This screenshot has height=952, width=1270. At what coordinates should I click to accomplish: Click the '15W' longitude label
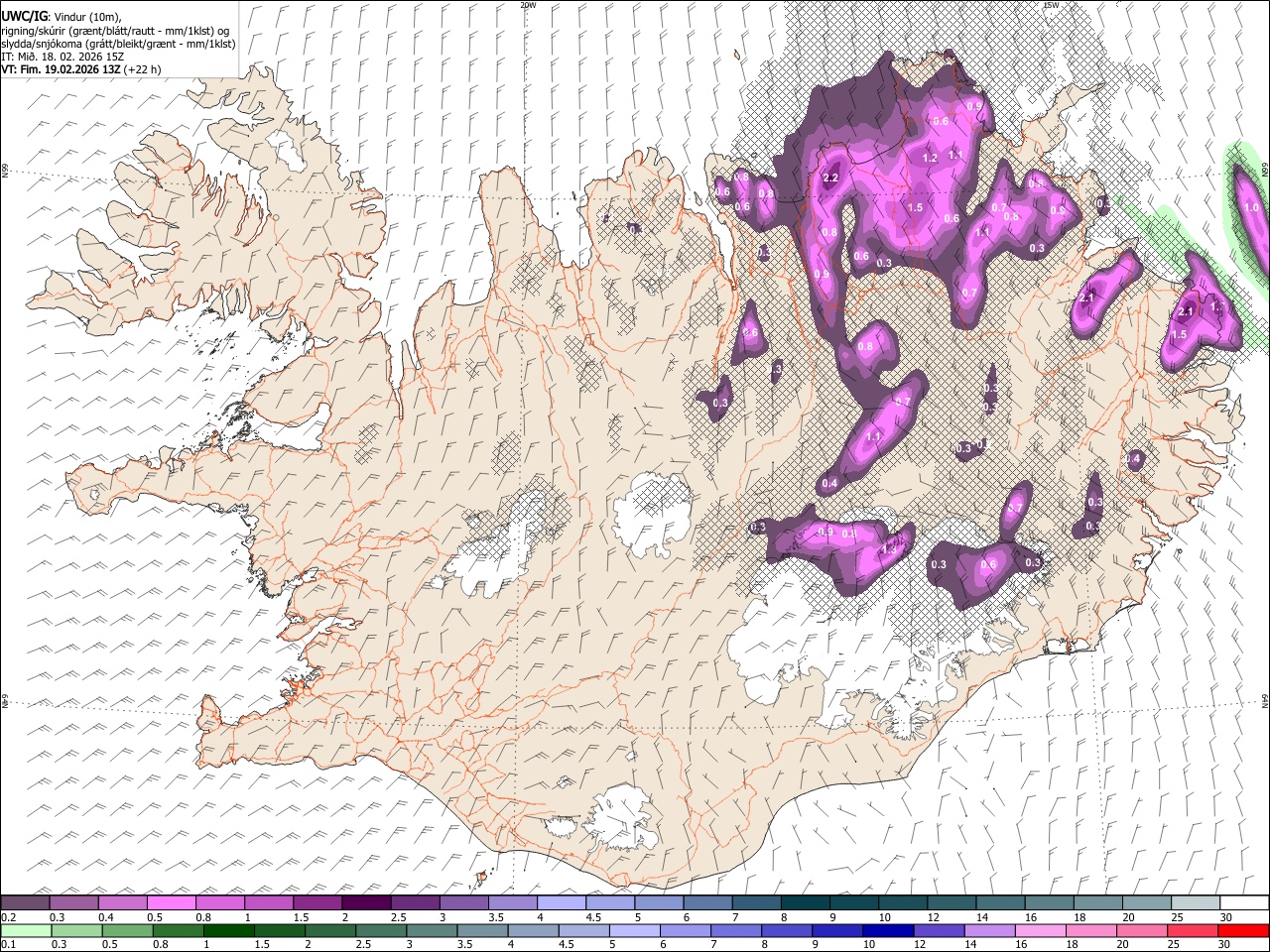[1051, 5]
